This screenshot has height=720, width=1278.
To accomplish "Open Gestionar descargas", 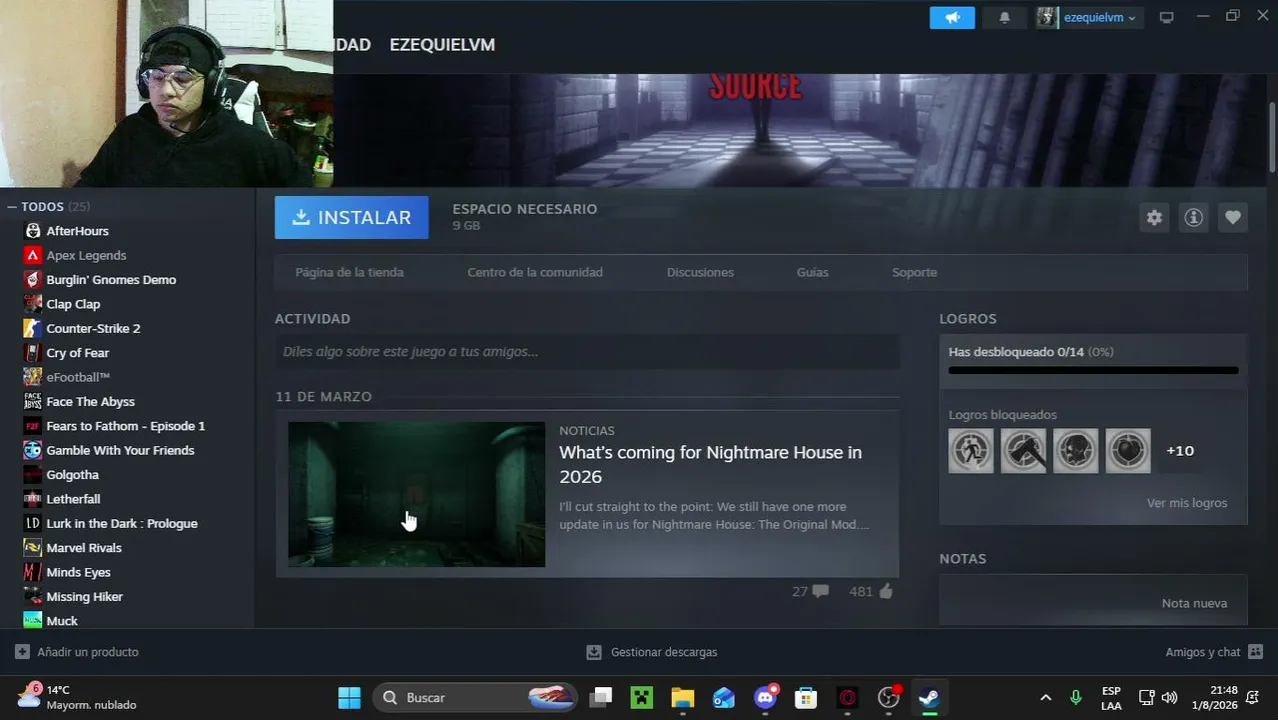I will 651,652.
